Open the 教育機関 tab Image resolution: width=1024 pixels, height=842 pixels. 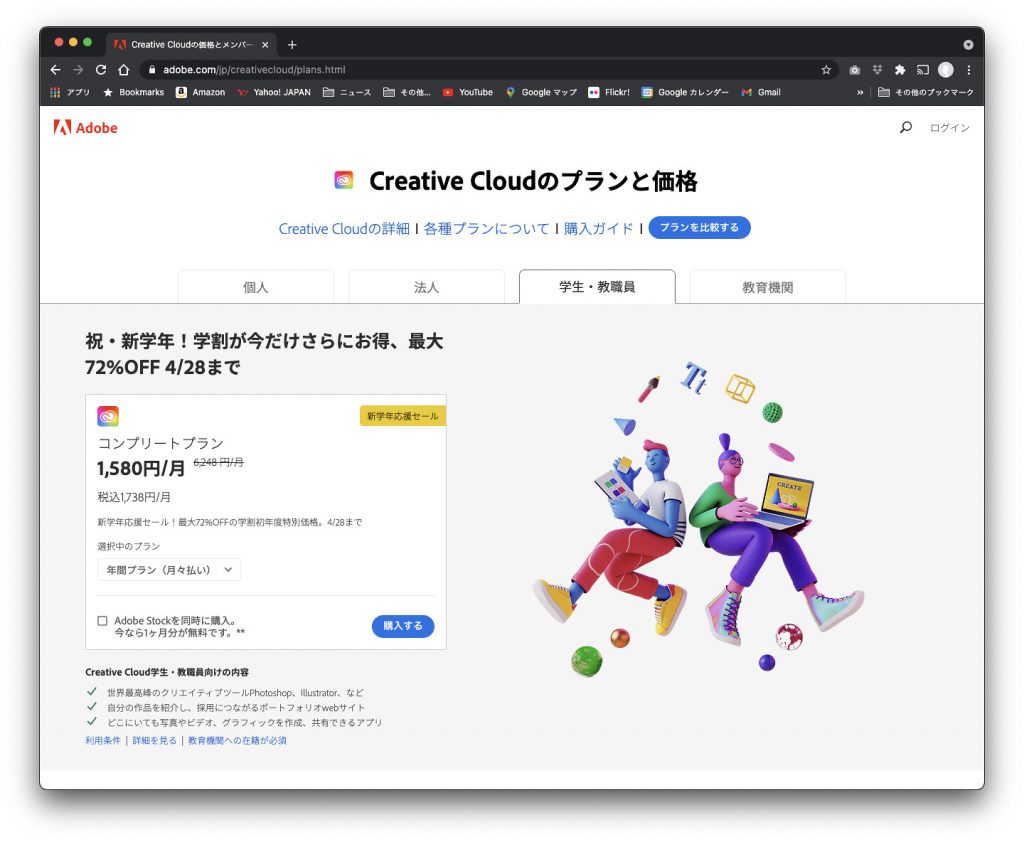tap(767, 287)
